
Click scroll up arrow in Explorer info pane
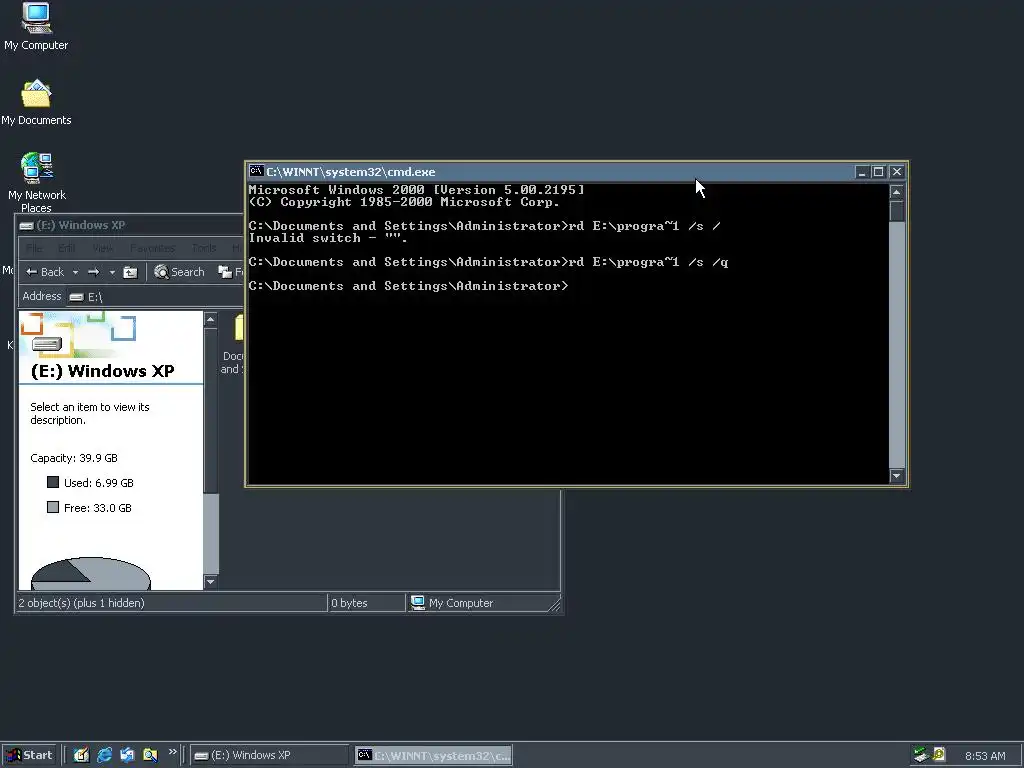point(210,319)
